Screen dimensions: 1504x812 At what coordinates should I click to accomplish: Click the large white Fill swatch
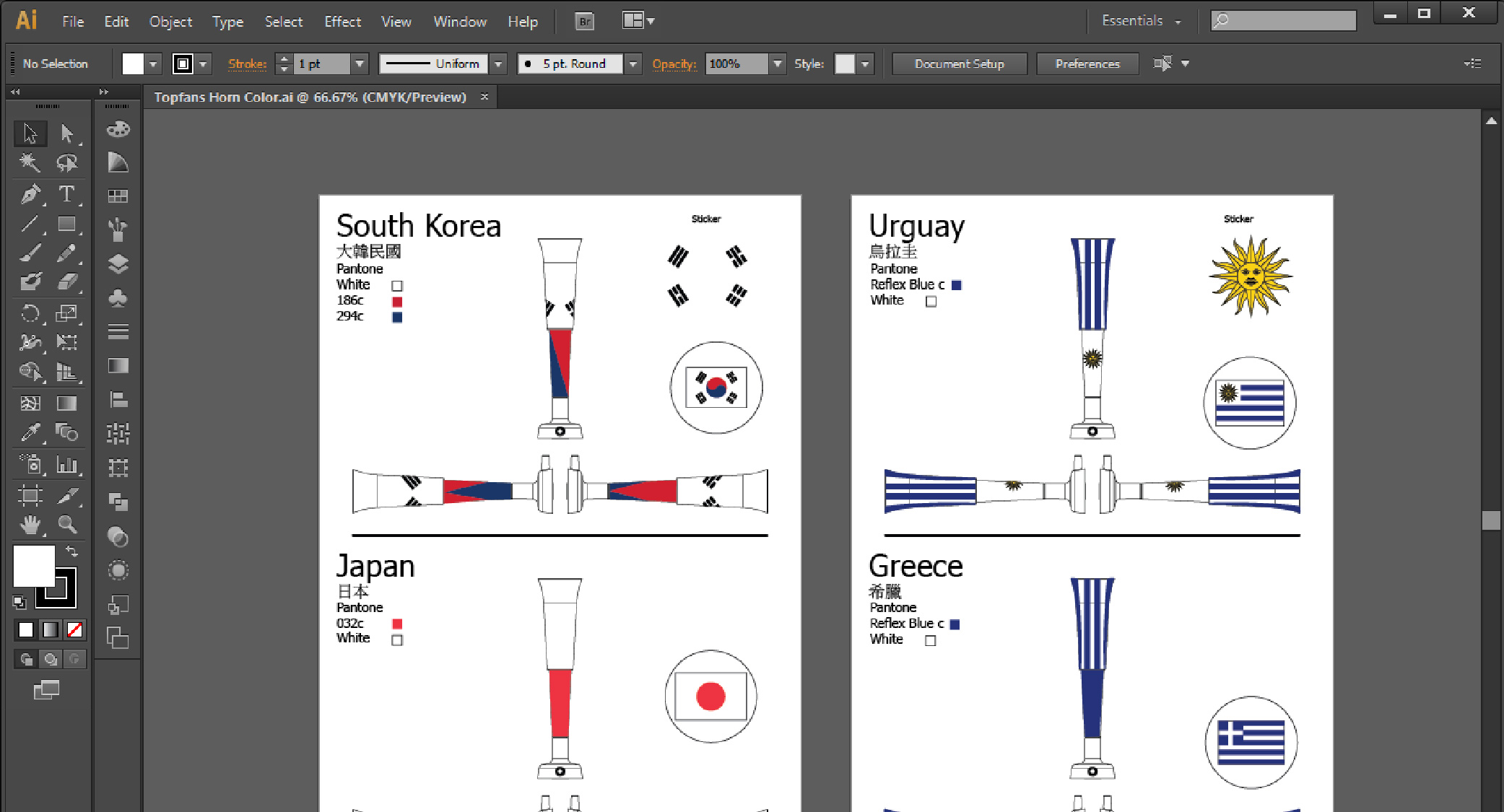click(x=34, y=566)
